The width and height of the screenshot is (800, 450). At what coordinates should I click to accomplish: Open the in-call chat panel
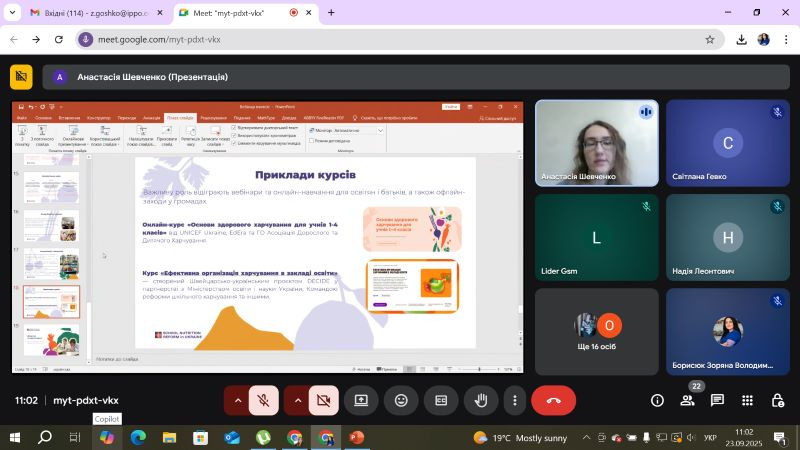(717, 400)
